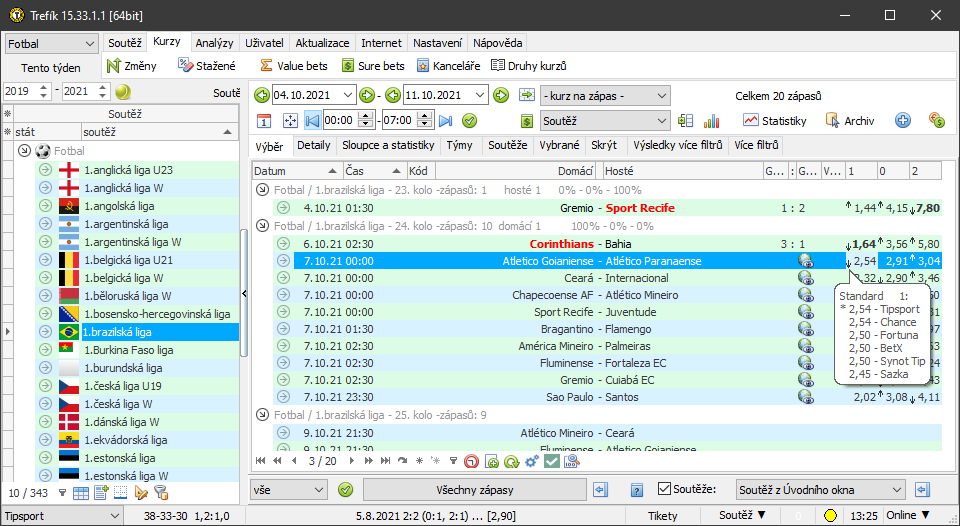This screenshot has width=960, height=526.
Task: Collapse the 25. kolo group header
Action: click(x=262, y=415)
